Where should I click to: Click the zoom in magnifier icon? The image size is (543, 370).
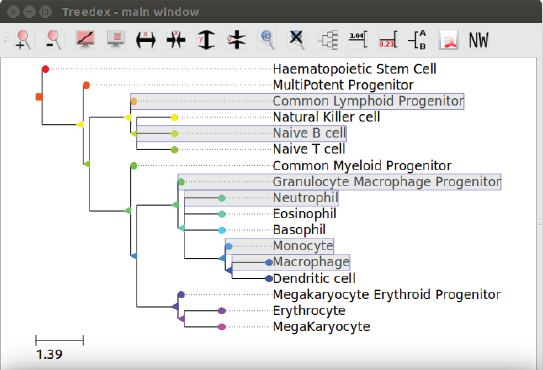(x=24, y=39)
